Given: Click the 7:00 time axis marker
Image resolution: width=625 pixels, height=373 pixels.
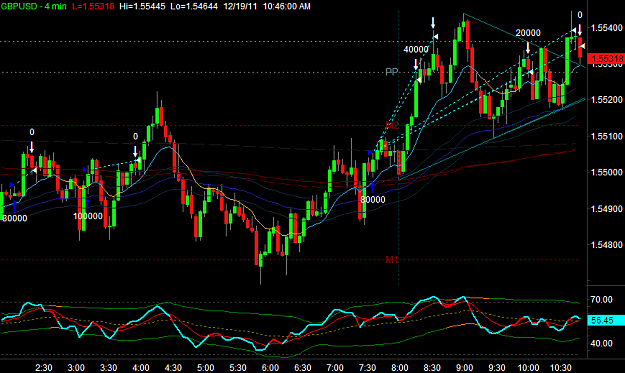Looking at the screenshot, I should (335, 367).
